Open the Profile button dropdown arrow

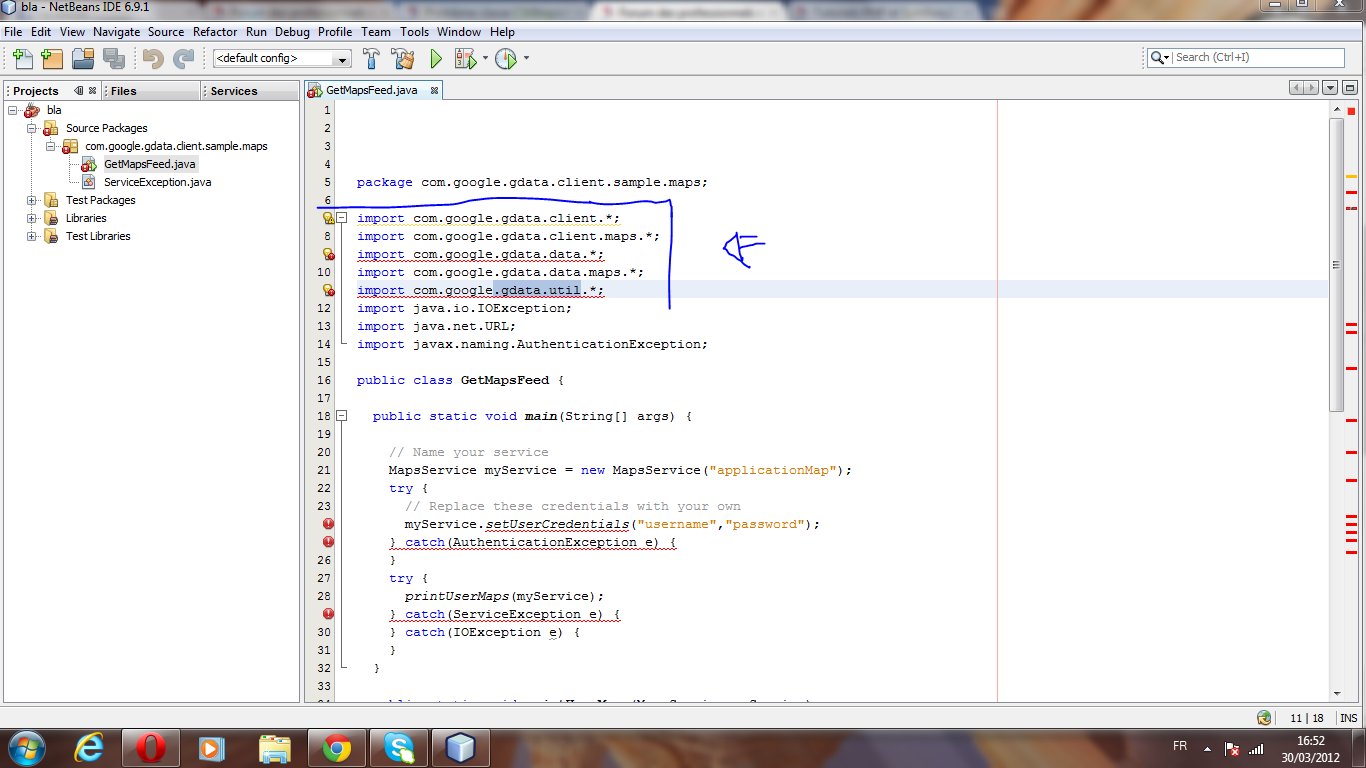click(526, 59)
